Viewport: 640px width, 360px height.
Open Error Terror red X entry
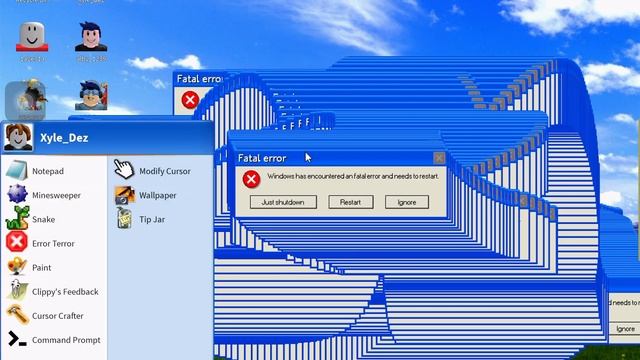click(40, 243)
